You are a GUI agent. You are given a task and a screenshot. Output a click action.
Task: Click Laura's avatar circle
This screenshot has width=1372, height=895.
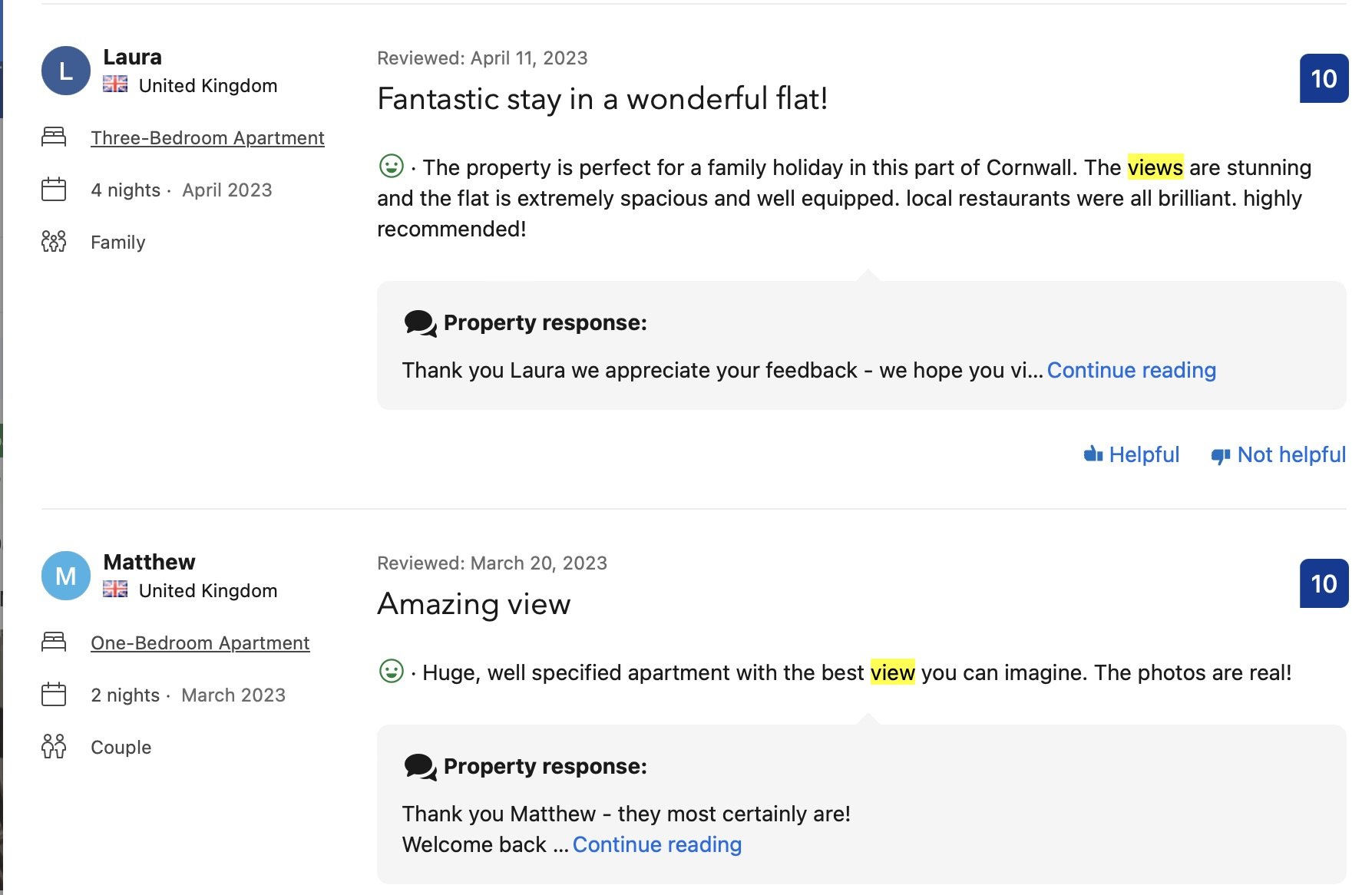(x=66, y=71)
